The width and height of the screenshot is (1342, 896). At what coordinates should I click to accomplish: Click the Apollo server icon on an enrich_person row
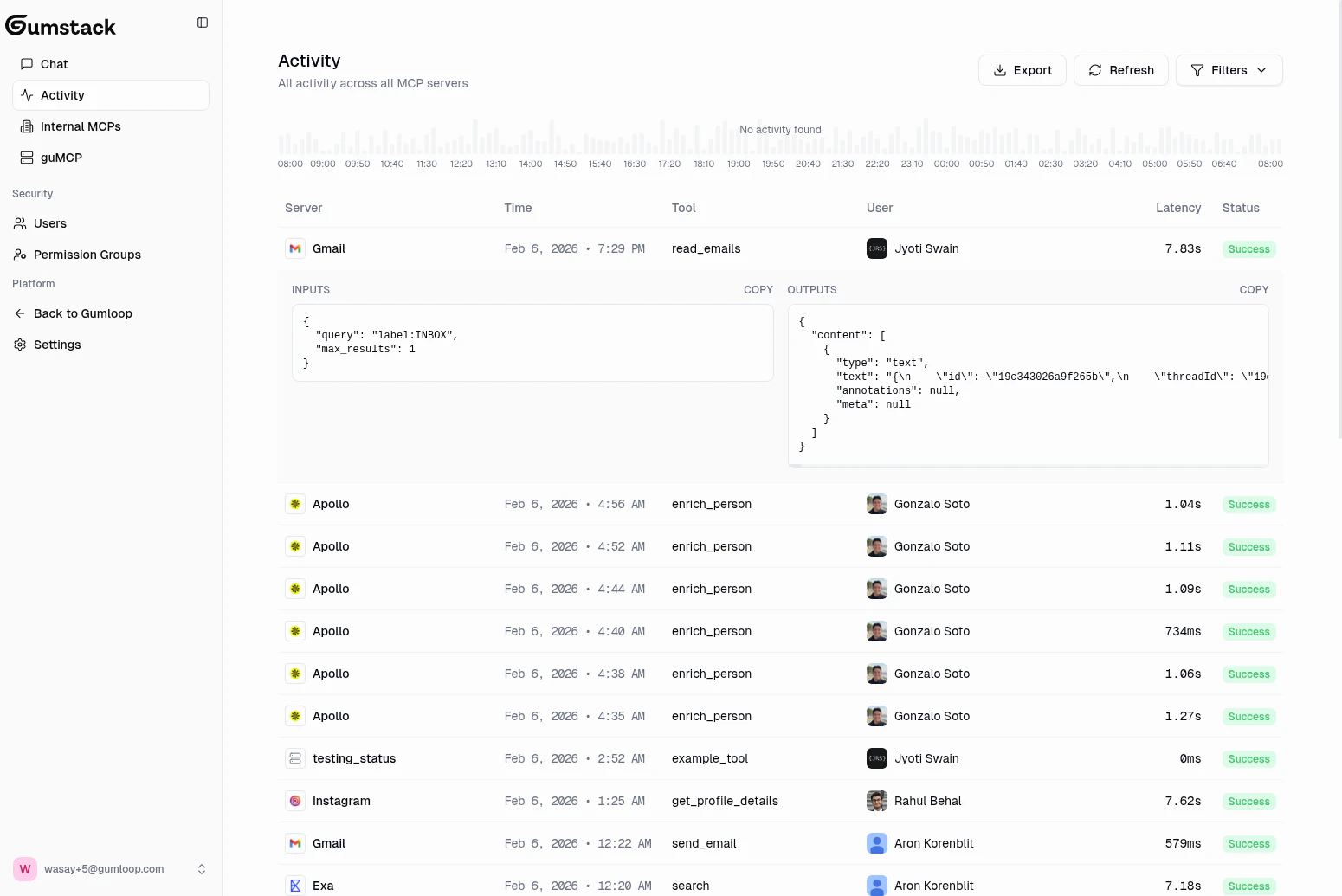(295, 503)
